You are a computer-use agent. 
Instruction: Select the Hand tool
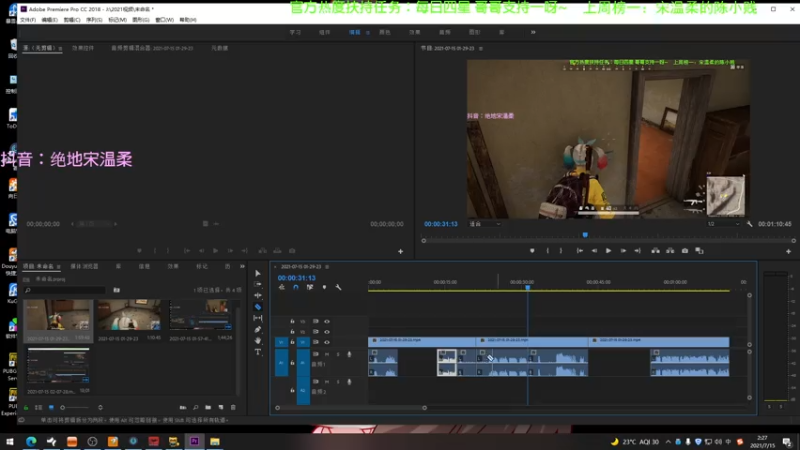(x=258, y=340)
